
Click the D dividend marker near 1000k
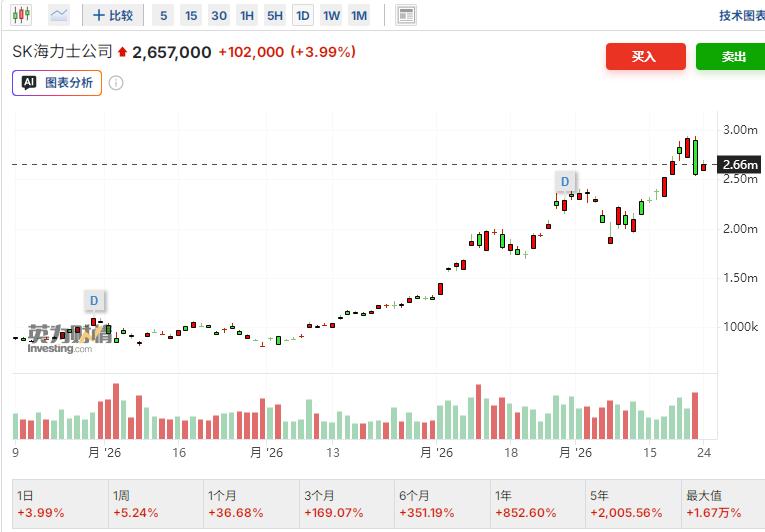(94, 301)
